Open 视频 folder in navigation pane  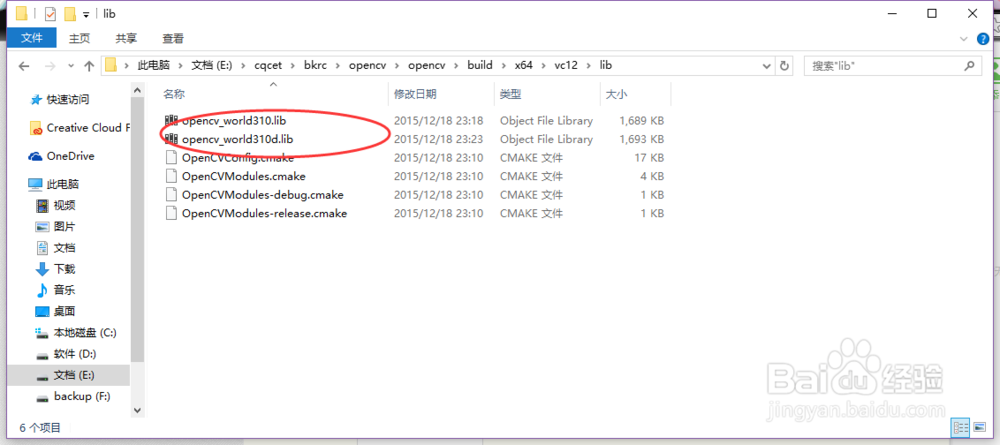coord(64,205)
